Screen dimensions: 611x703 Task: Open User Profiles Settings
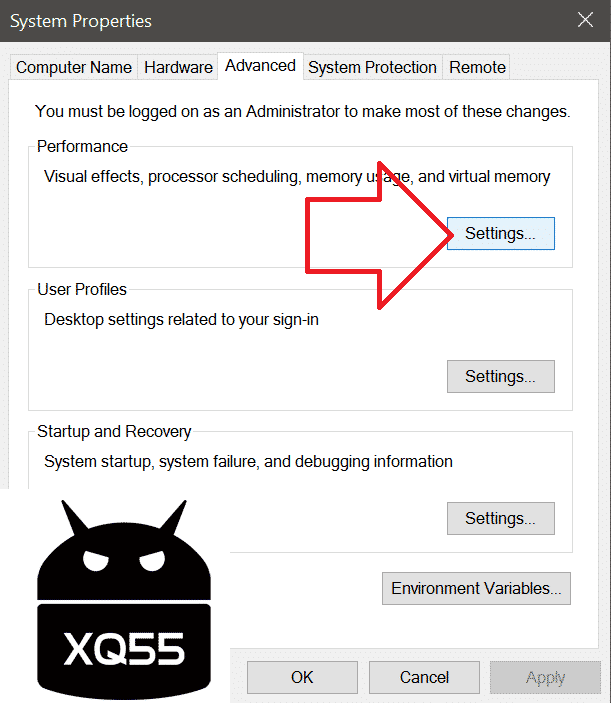tap(500, 377)
